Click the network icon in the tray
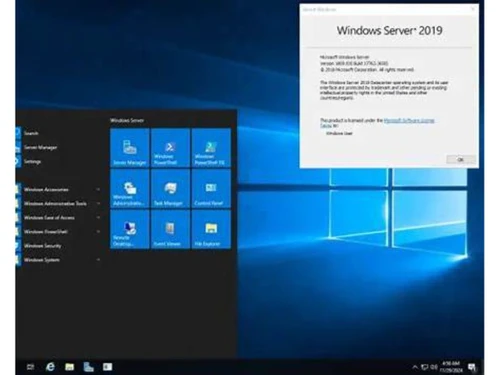The height and width of the screenshot is (375, 500). click(x=424, y=367)
